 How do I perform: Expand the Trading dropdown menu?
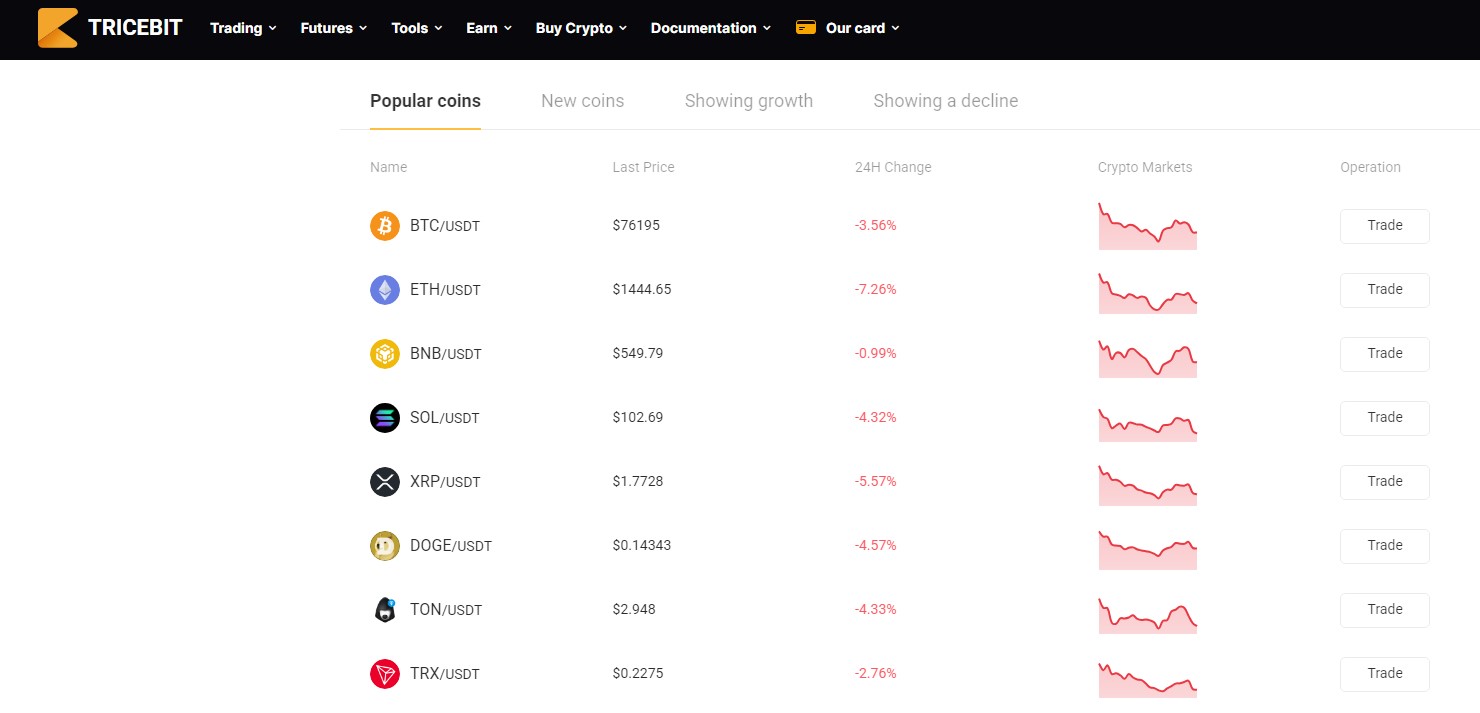243,28
